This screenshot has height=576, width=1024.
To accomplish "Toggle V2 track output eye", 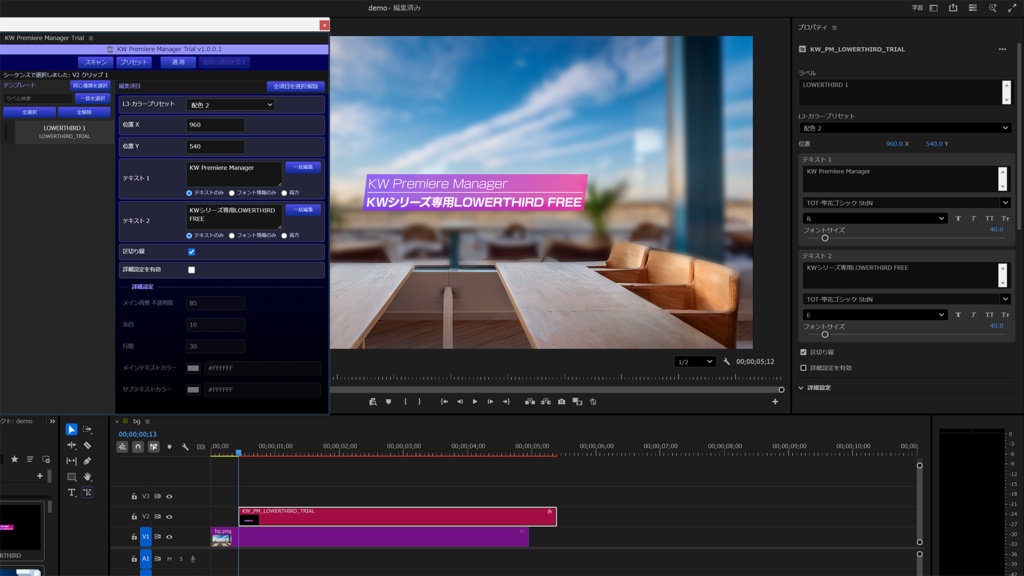I will pos(169,517).
